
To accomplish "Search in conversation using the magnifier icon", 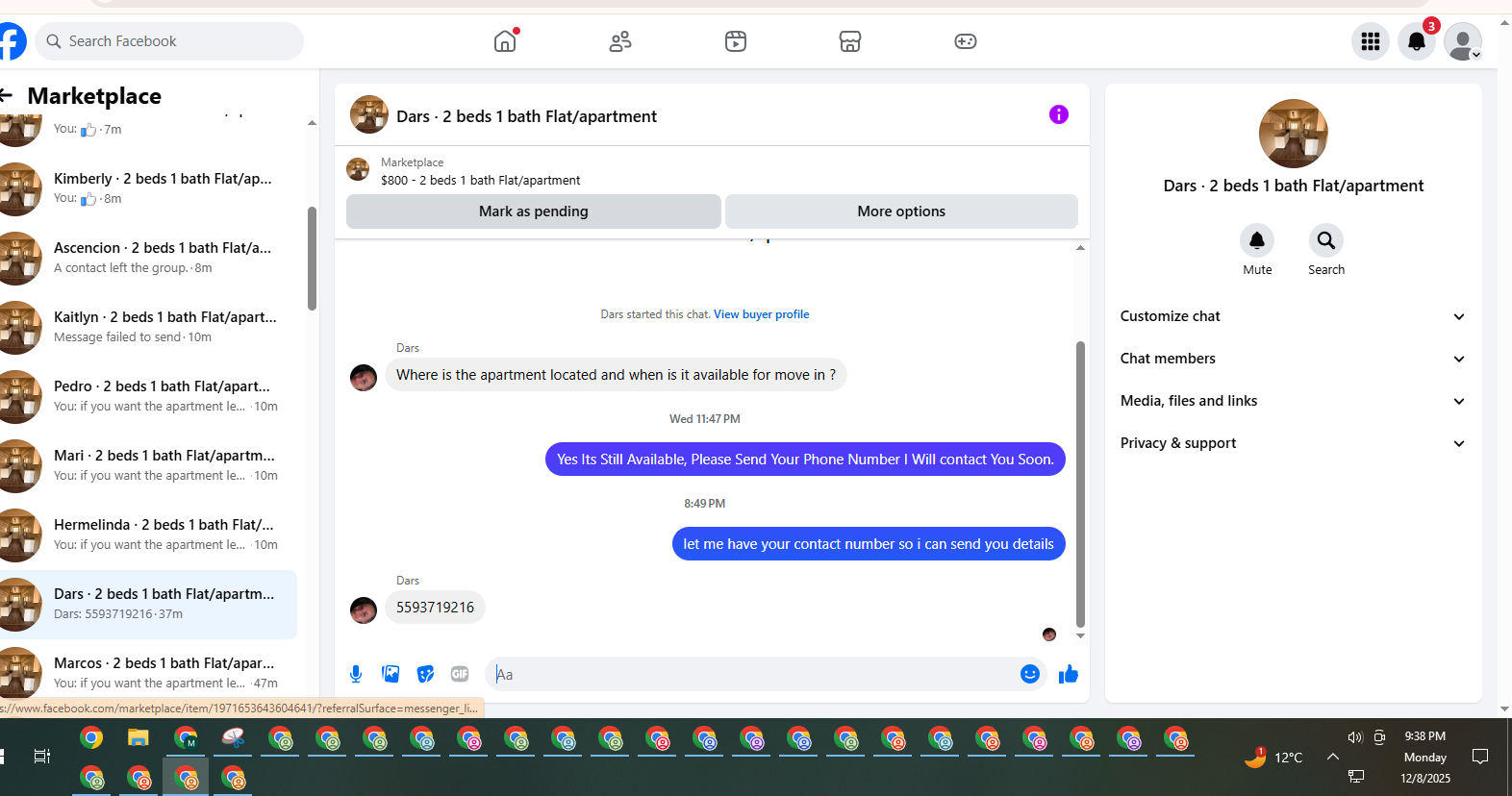I will coord(1326,240).
